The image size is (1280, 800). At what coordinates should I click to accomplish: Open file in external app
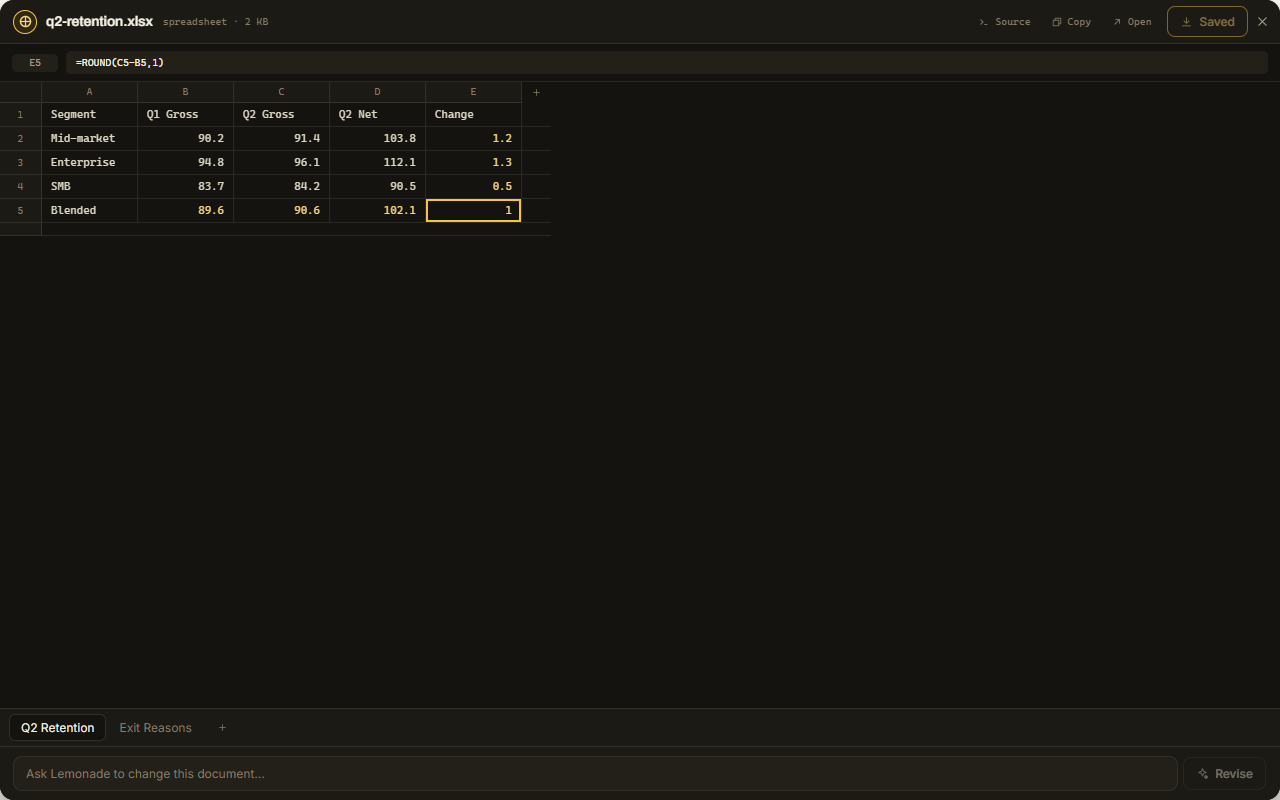coord(1132,22)
